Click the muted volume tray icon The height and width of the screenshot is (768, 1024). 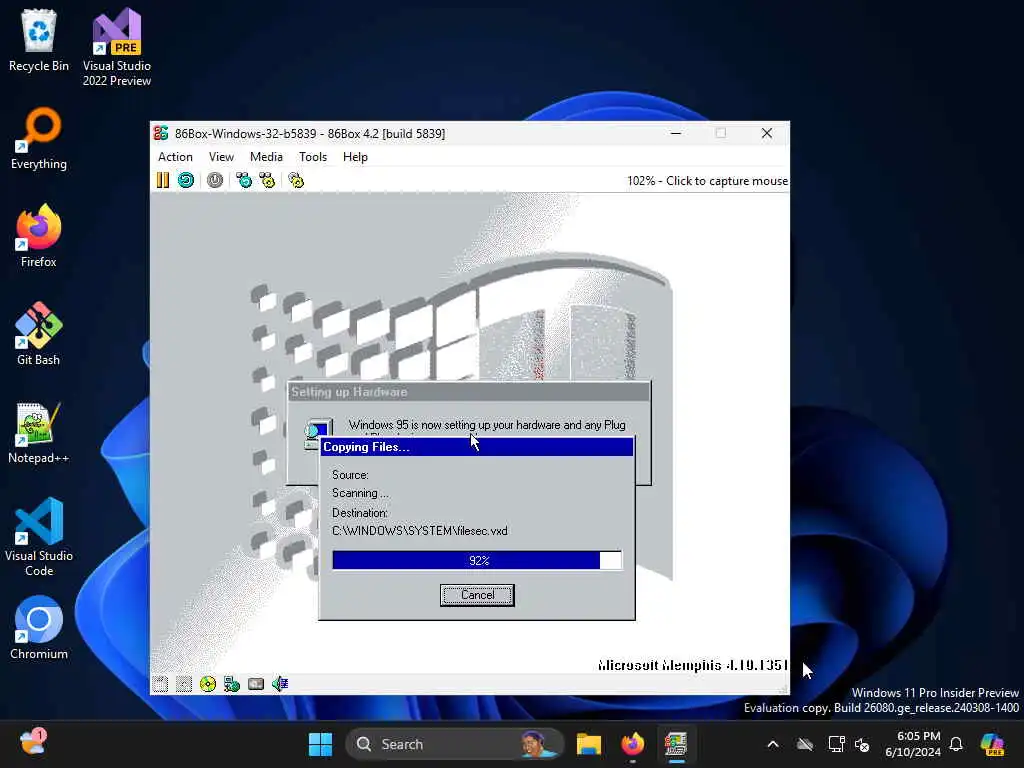pyautogui.click(x=862, y=744)
